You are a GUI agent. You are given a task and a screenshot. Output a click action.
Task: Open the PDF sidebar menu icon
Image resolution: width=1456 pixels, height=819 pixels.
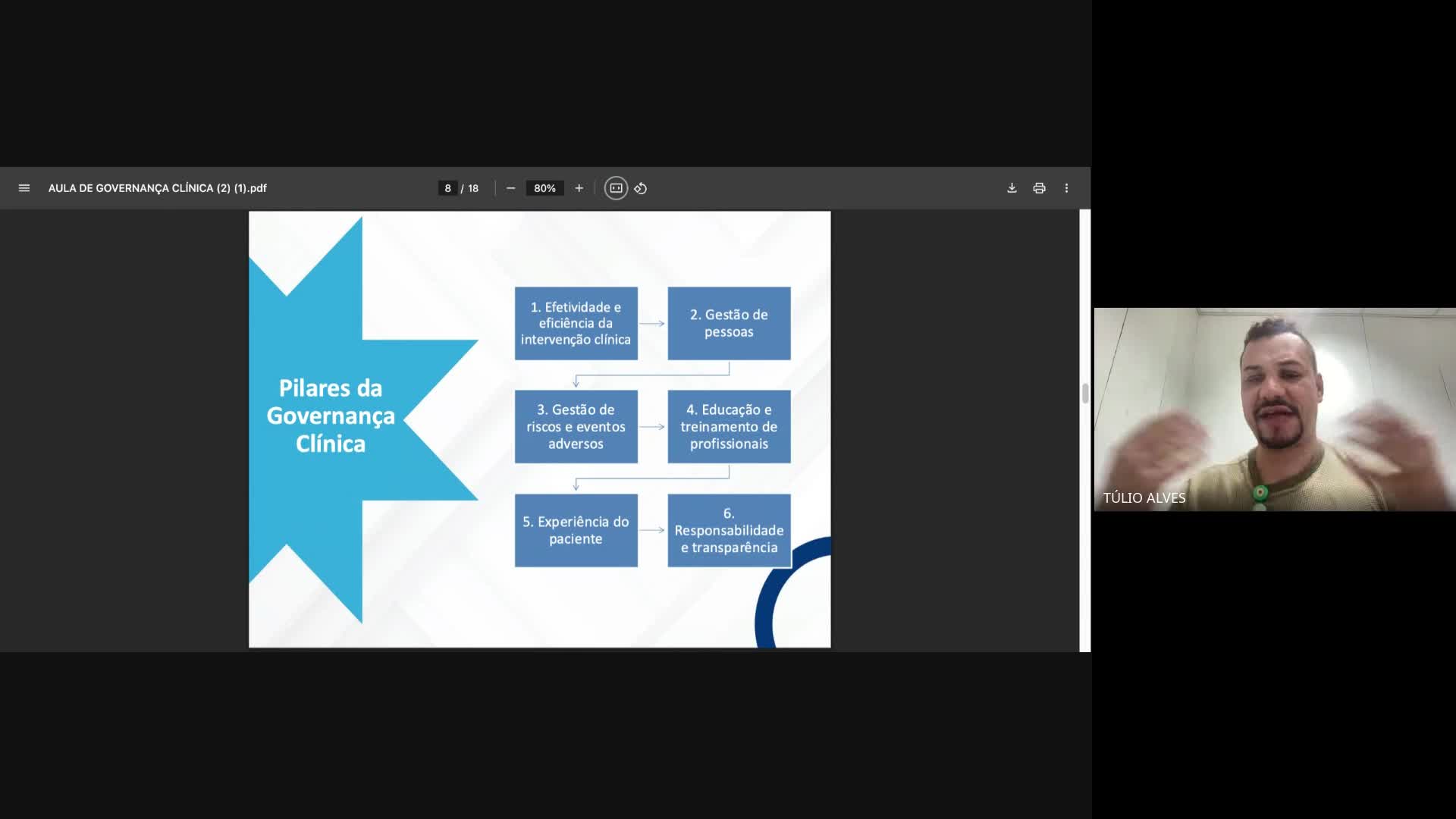(24, 188)
